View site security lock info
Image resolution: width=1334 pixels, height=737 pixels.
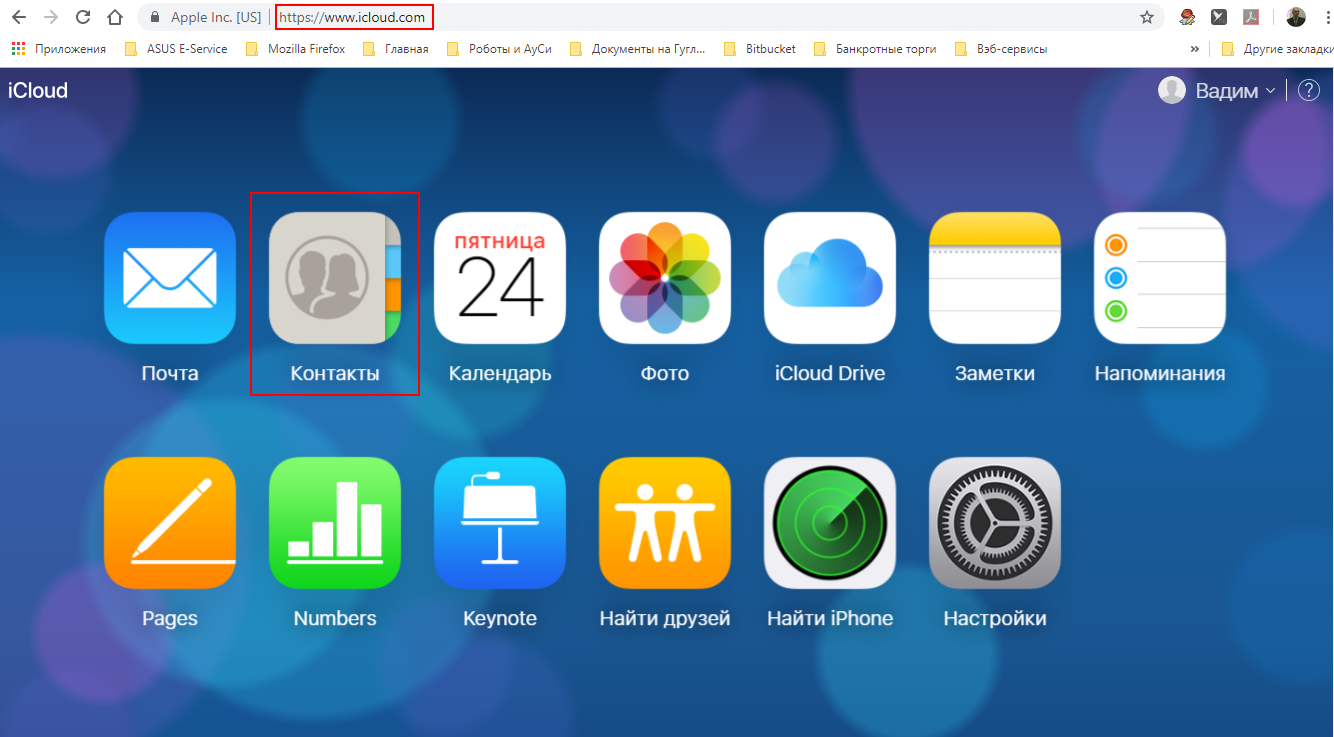[x=154, y=17]
